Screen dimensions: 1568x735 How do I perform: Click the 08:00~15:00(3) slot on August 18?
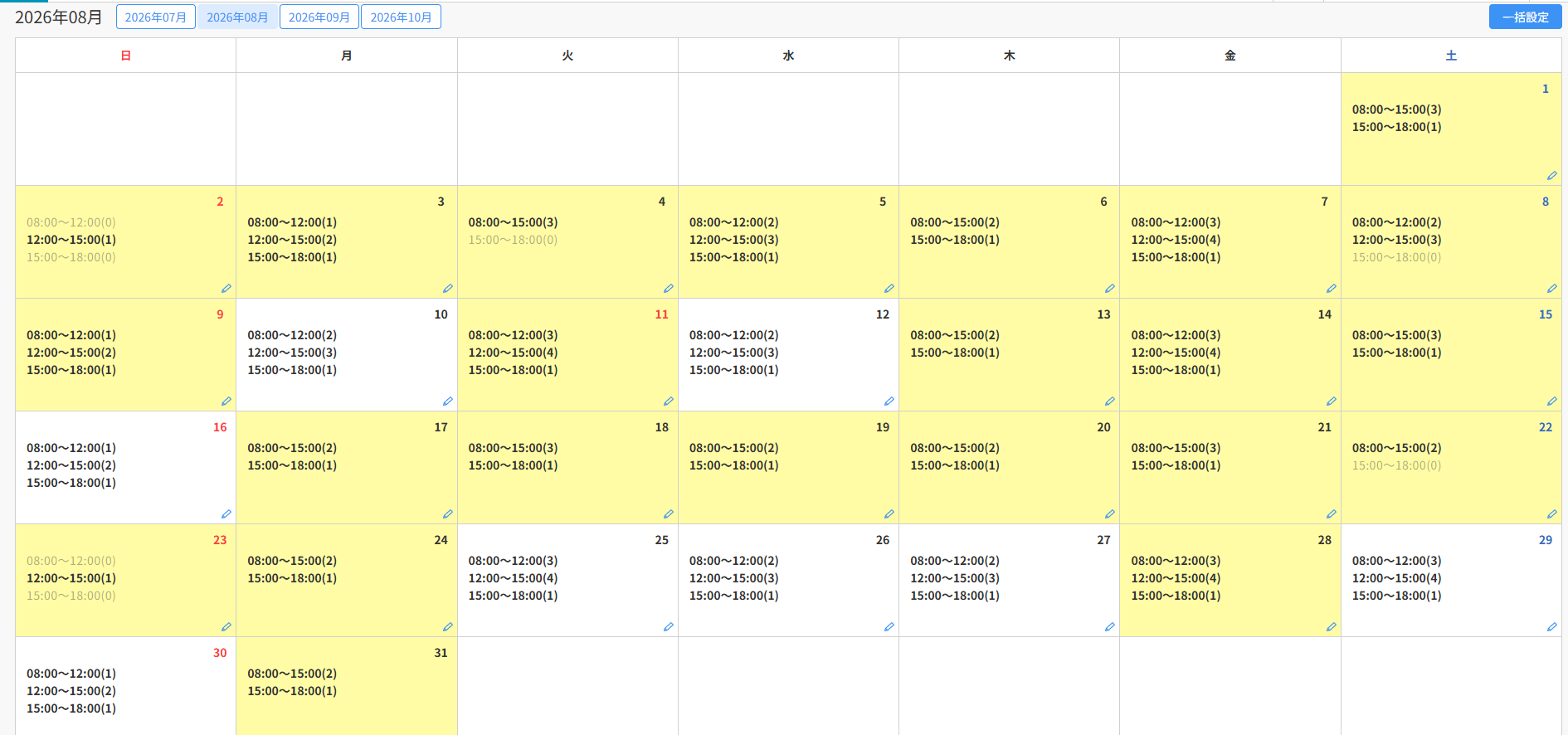(513, 448)
